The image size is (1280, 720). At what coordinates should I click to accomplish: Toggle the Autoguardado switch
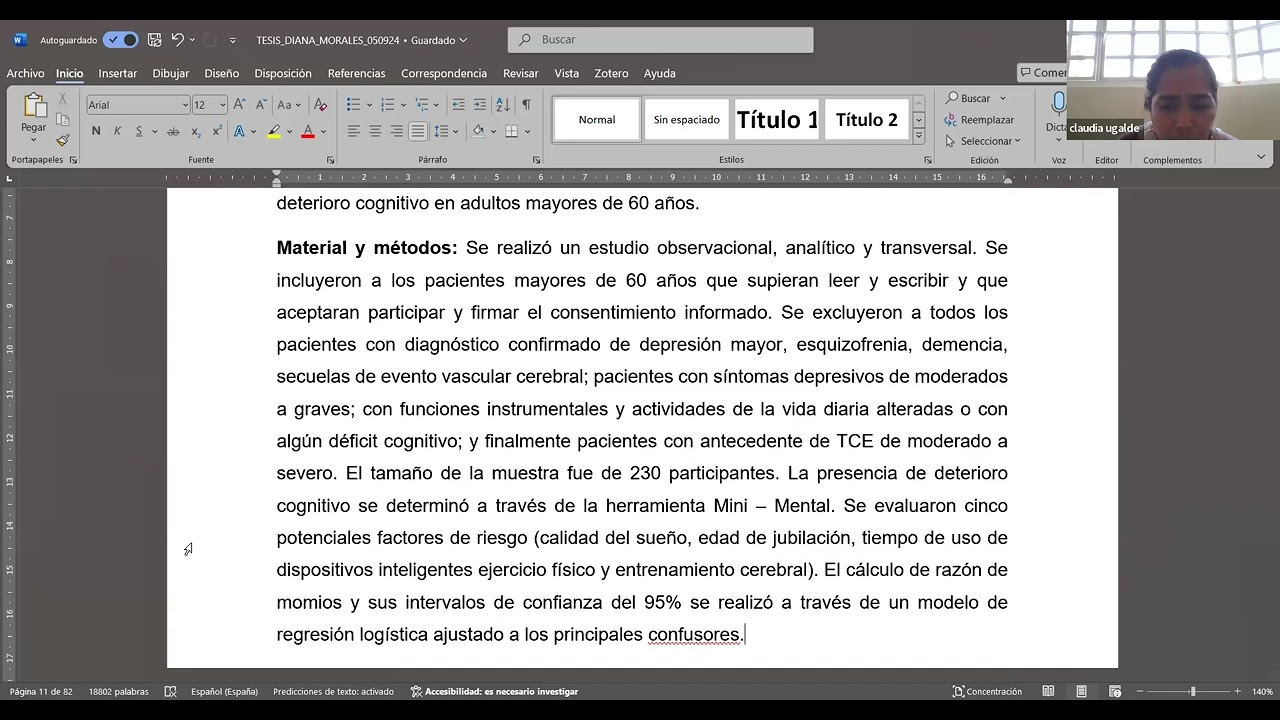click(x=121, y=40)
